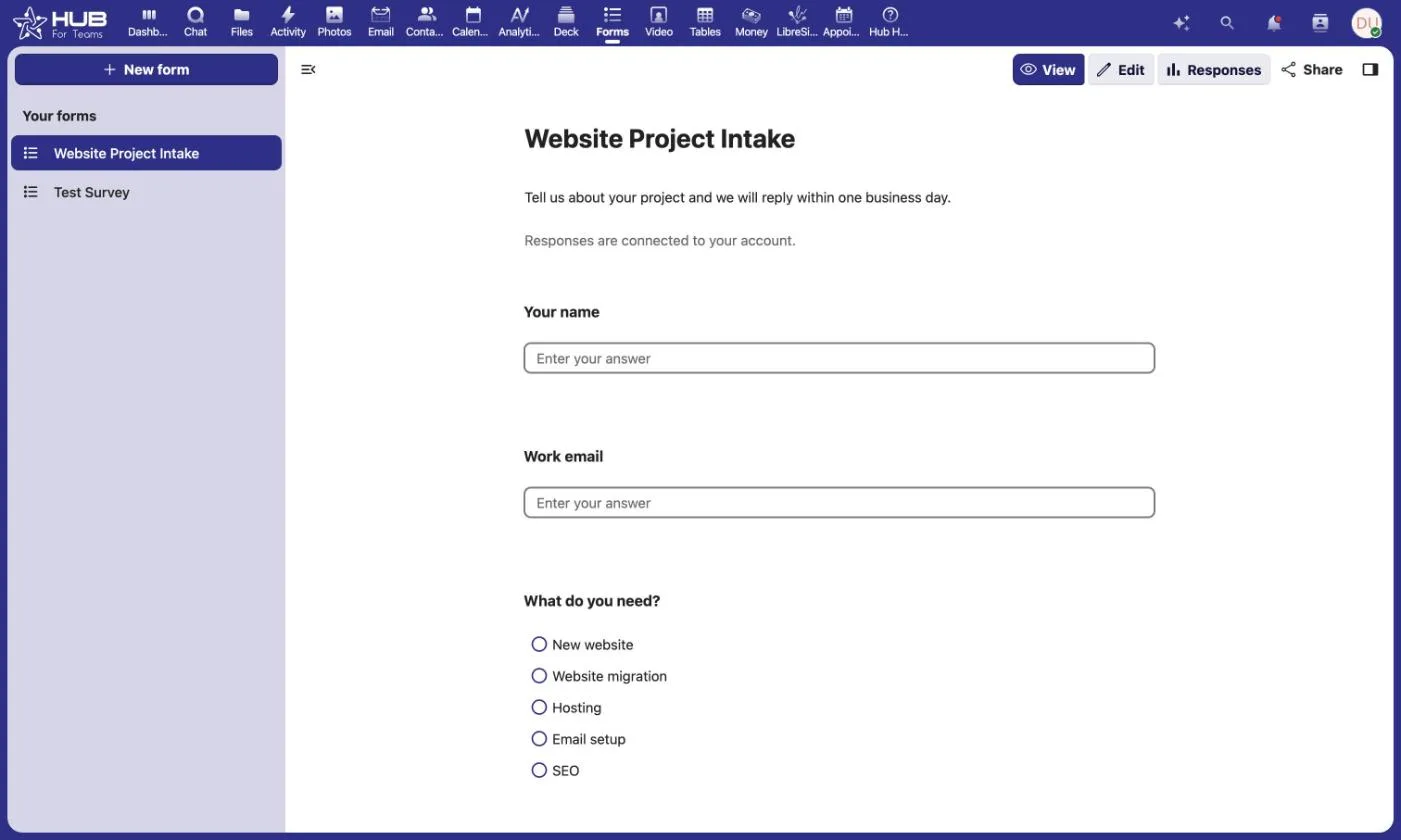Image resolution: width=1401 pixels, height=840 pixels.
Task: Create a new form
Action: [x=146, y=69]
